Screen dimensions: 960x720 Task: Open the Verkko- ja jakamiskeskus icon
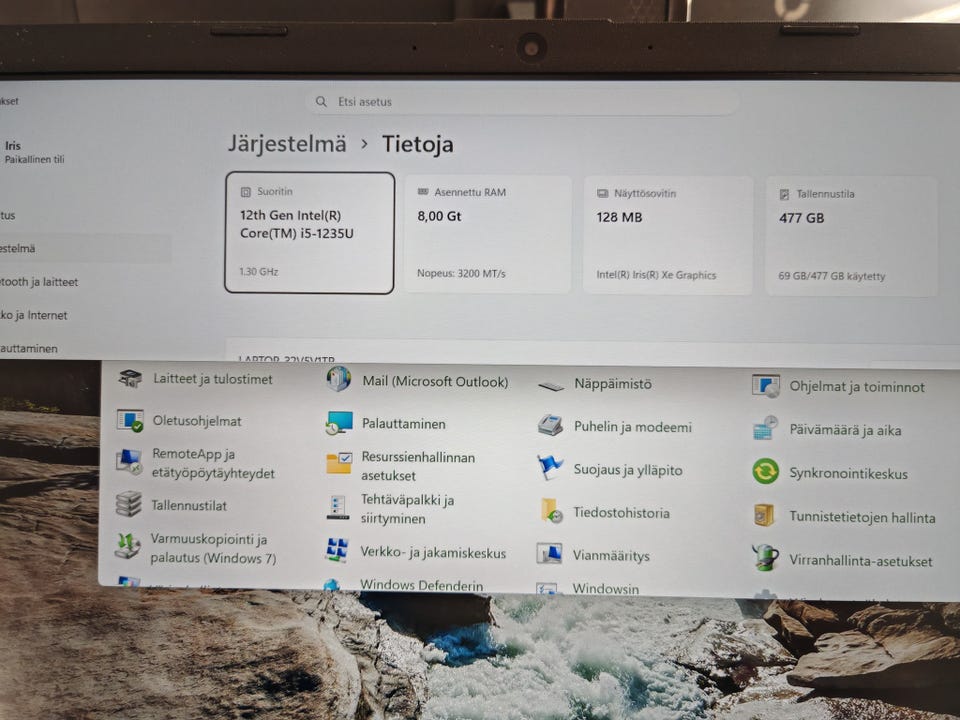[337, 550]
